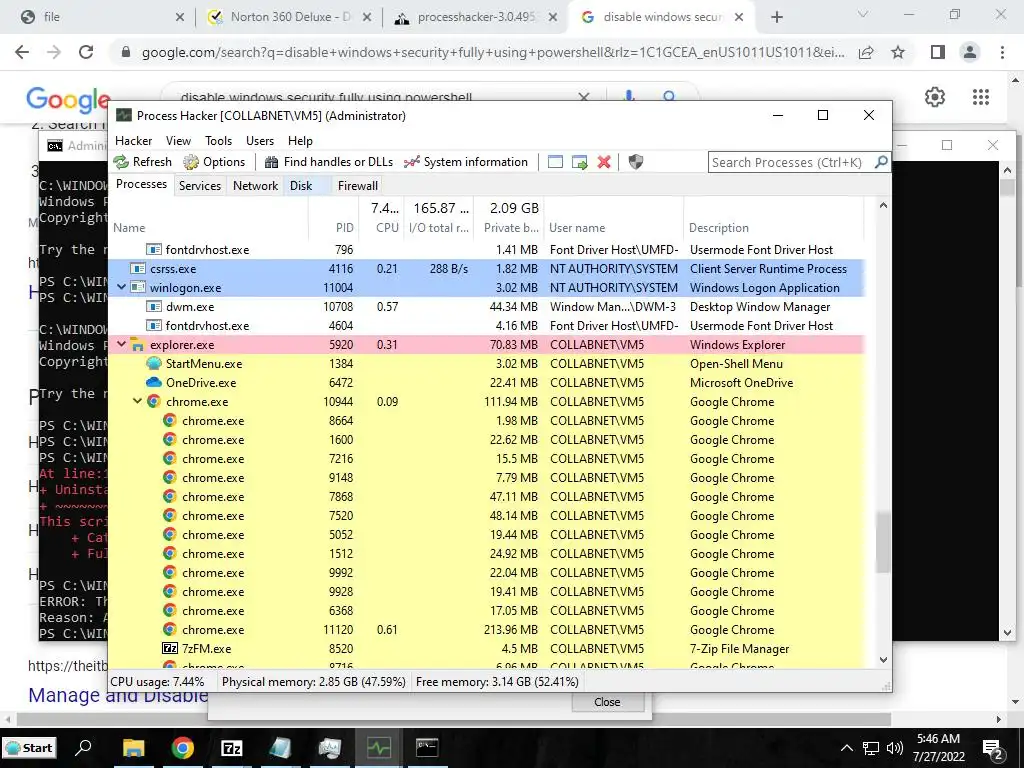Select the StartMenu.exe shell icon
Viewport: 1024px width, 768px height.
pos(153,364)
